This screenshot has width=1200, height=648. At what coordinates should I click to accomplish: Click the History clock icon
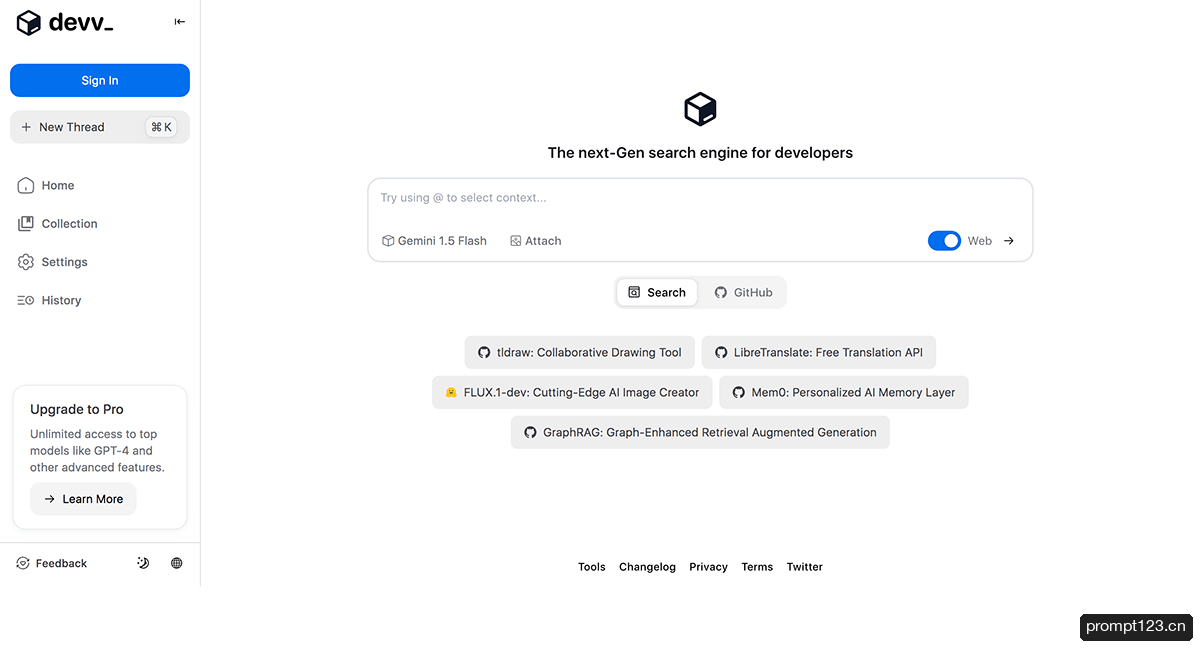tap(26, 300)
